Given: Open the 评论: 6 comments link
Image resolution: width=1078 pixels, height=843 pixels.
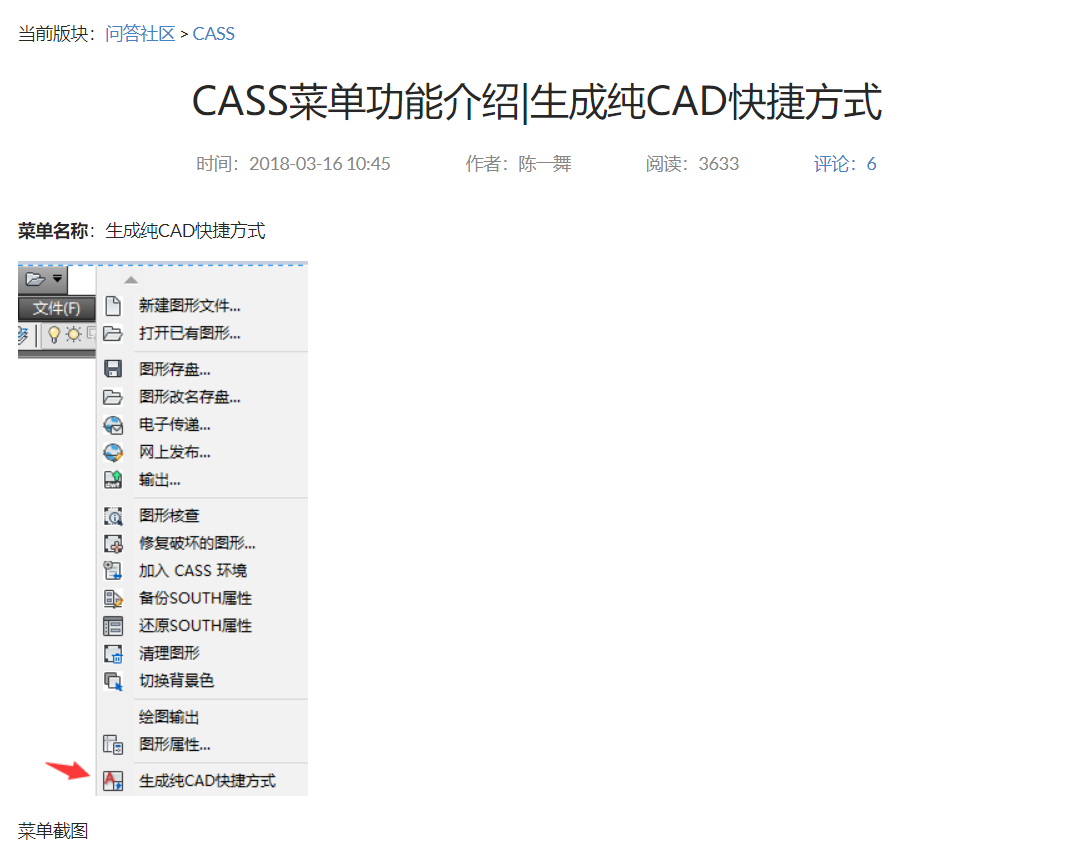Looking at the screenshot, I should 845,164.
